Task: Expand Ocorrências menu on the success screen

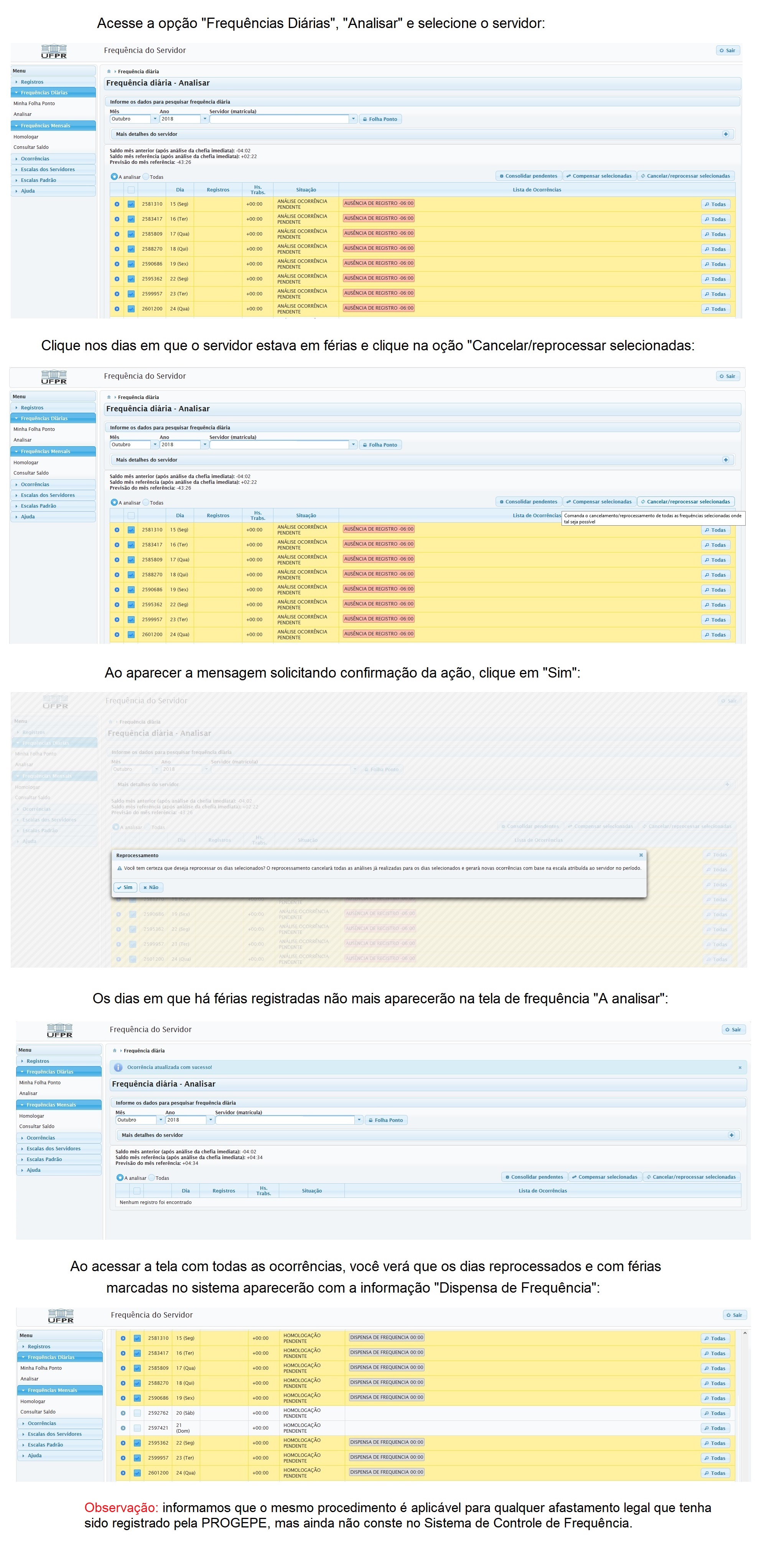Action: (58, 1138)
